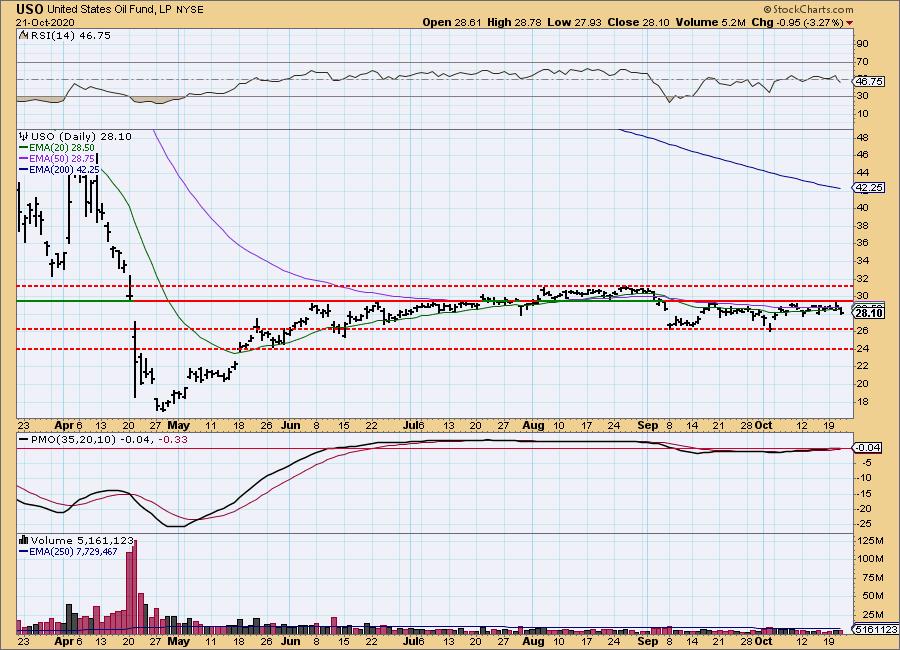Click the -0.04 PMO value tag on right
The image size is (900, 650).
[868, 447]
